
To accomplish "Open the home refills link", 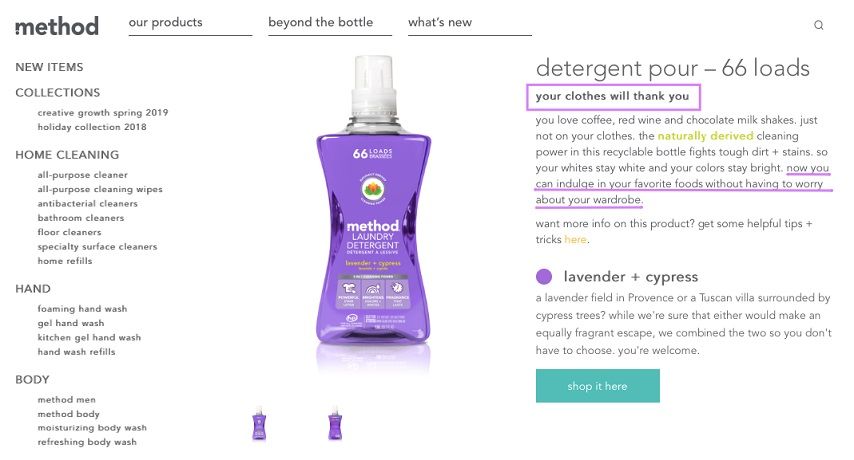I will click(x=65, y=261).
